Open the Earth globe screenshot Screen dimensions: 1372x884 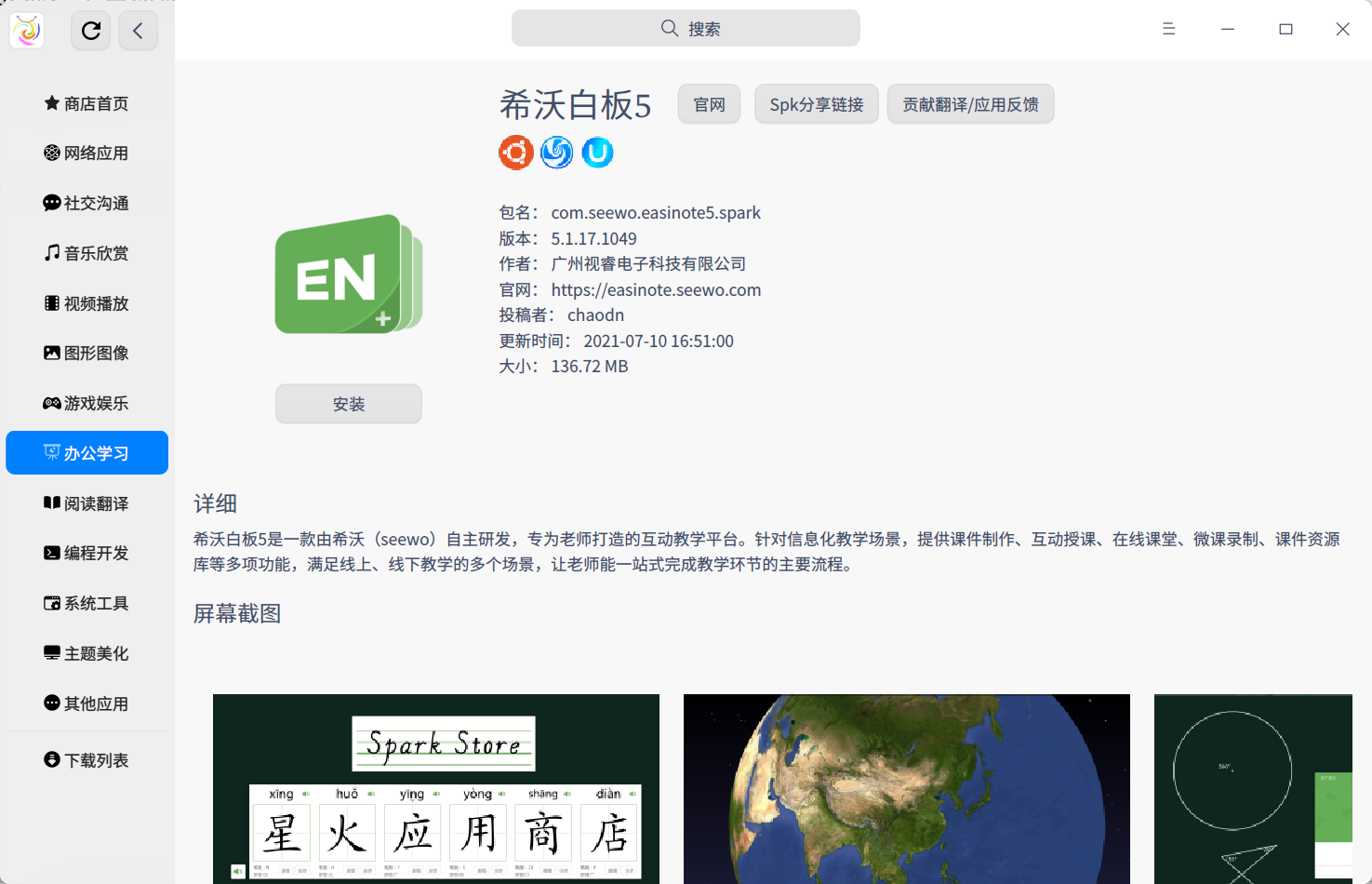pyautogui.click(x=907, y=789)
